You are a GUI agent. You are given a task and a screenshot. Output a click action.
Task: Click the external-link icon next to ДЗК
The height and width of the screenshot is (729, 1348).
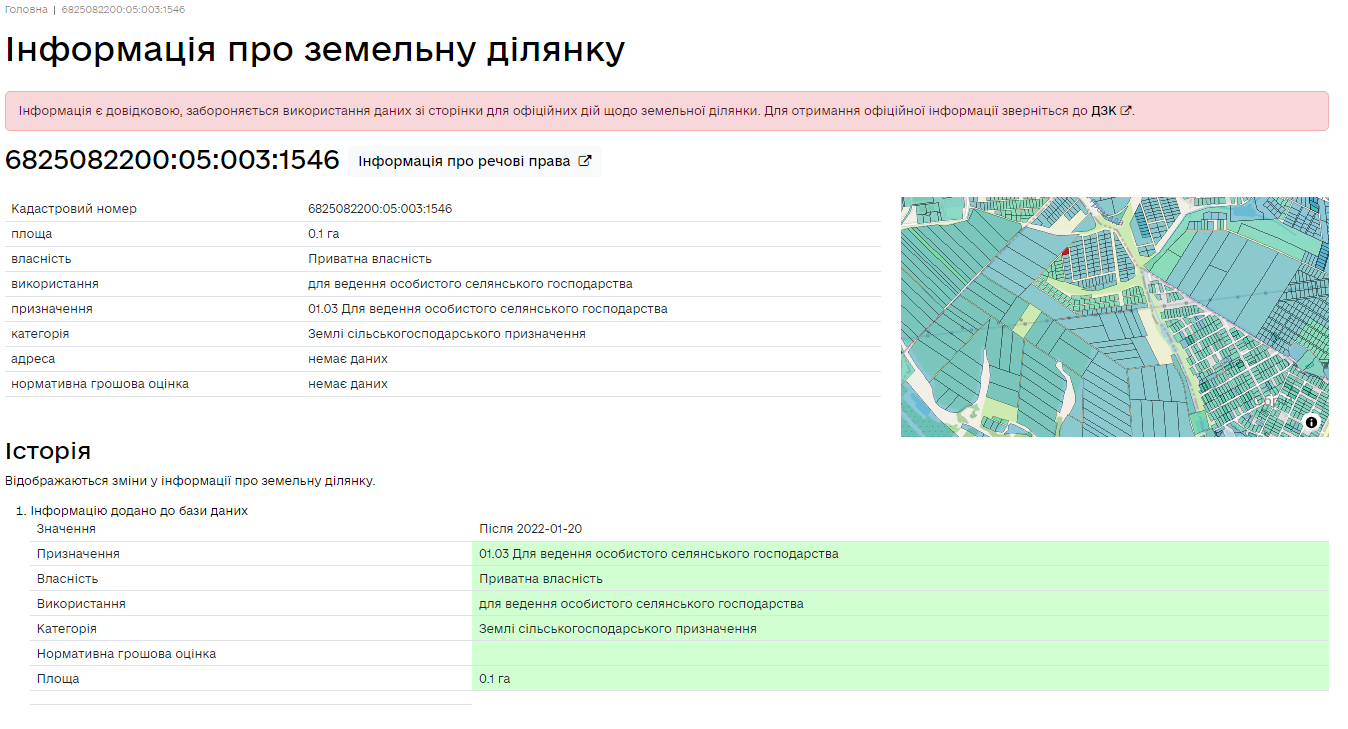[1126, 111]
